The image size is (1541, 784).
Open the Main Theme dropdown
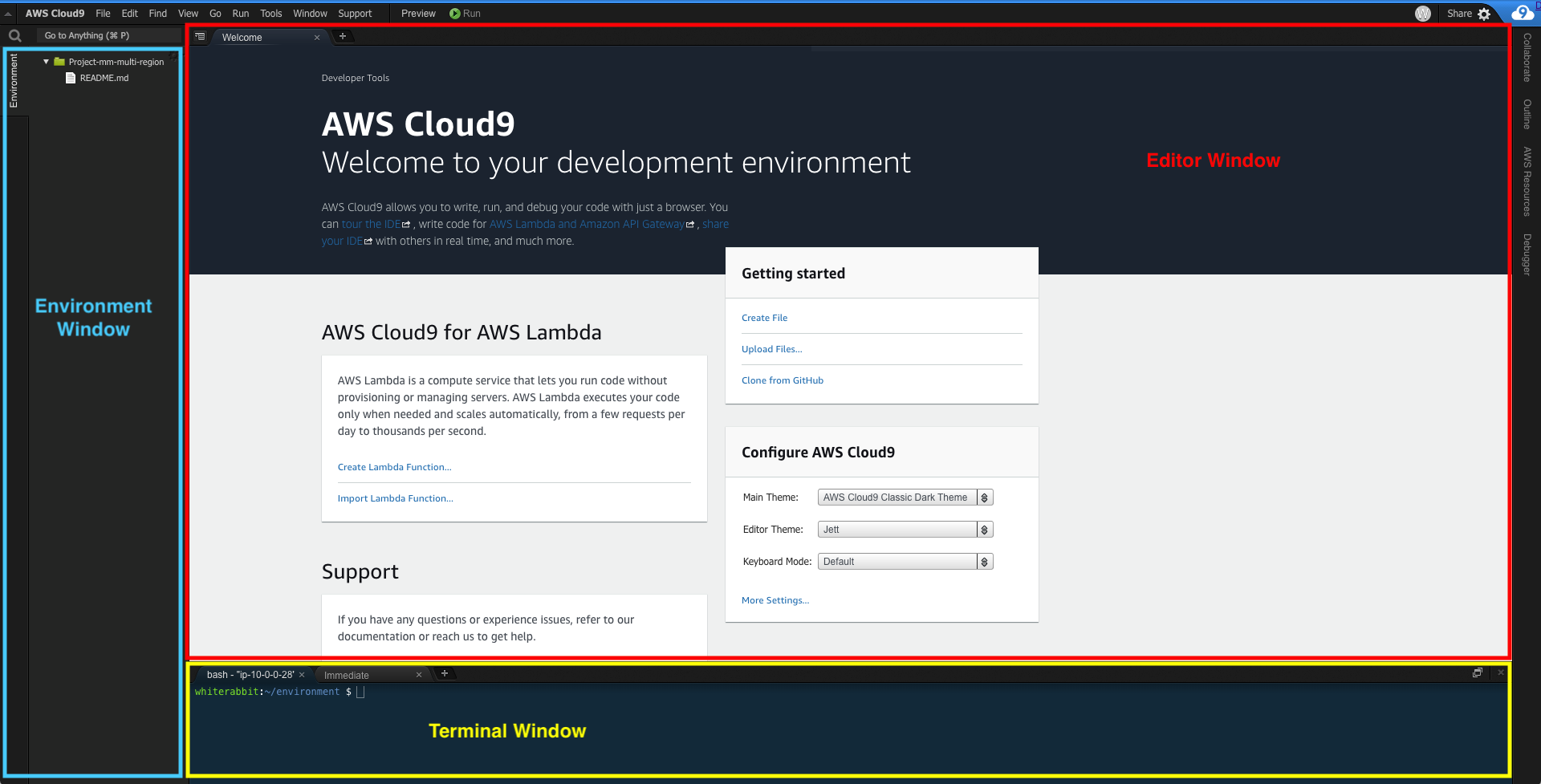pos(905,498)
